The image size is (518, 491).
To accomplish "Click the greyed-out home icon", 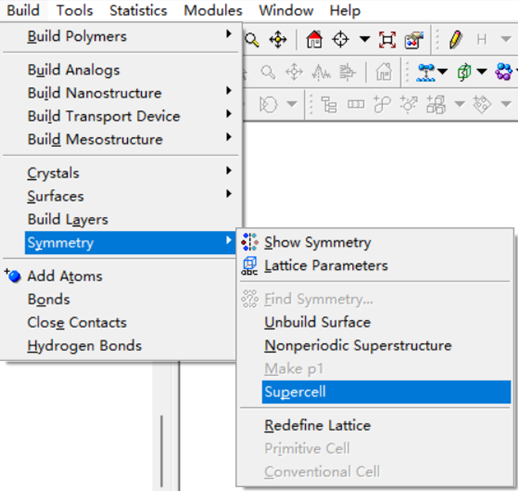I will (384, 72).
